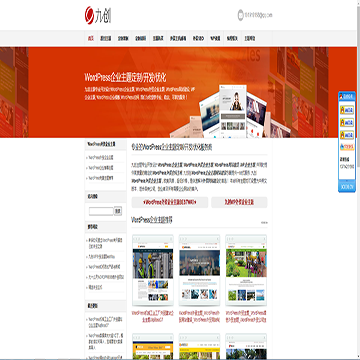Open the third QQ chat button
This screenshot has height=360, width=360.
coord(347,135)
